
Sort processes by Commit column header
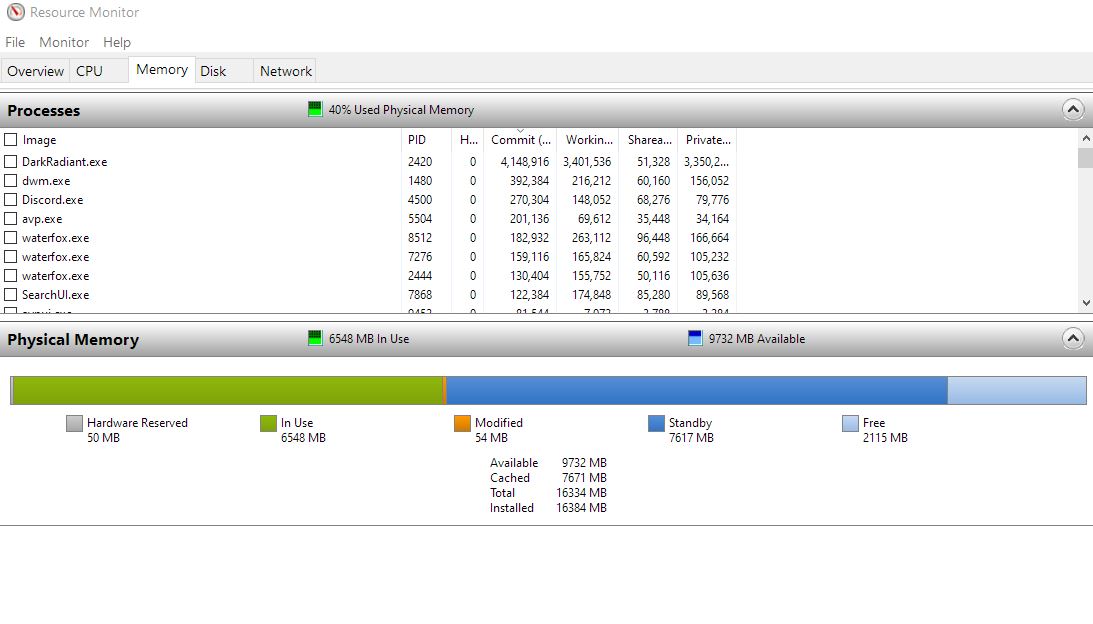pos(520,140)
